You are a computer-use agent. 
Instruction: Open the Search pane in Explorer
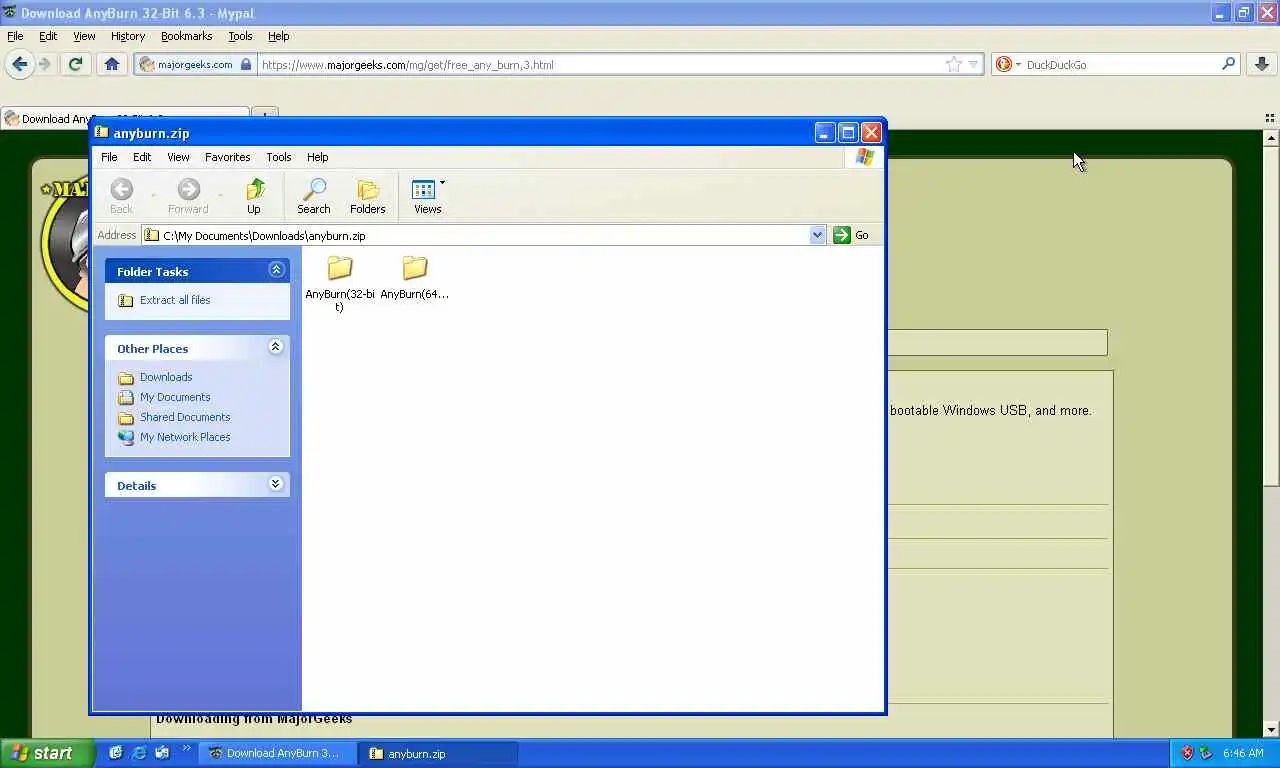point(314,196)
